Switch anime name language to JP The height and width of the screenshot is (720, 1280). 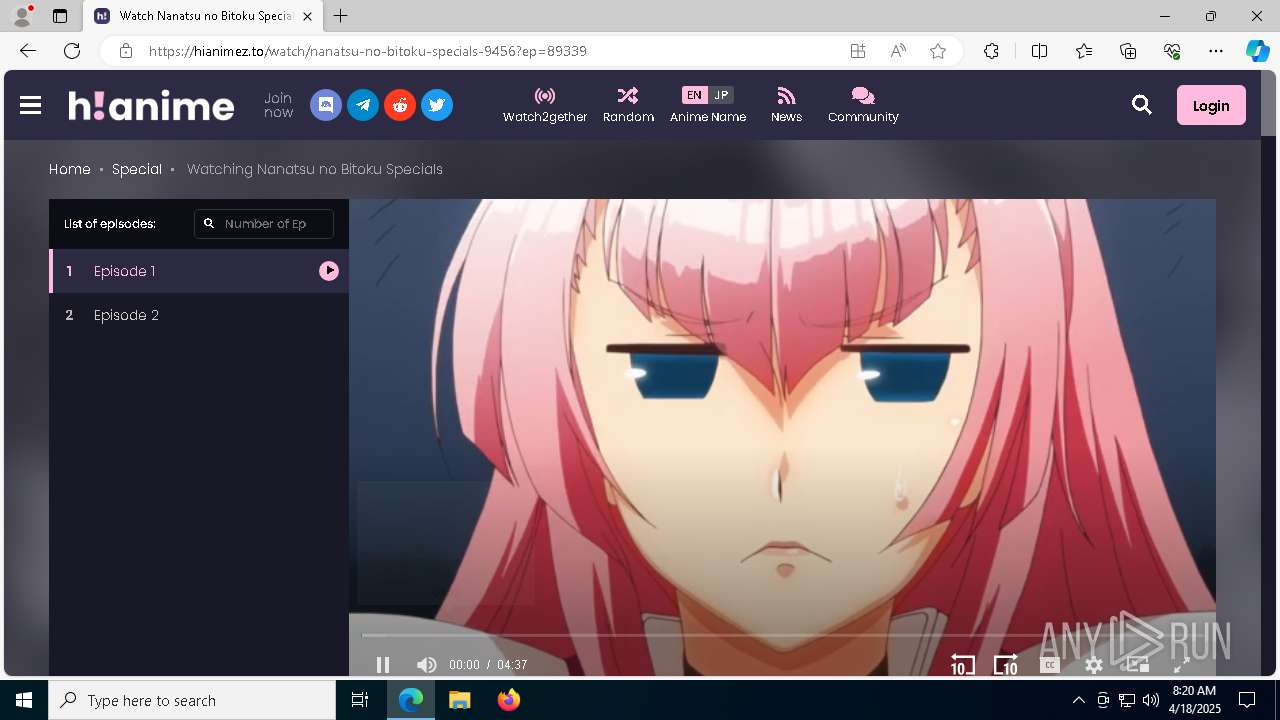pyautogui.click(x=721, y=95)
